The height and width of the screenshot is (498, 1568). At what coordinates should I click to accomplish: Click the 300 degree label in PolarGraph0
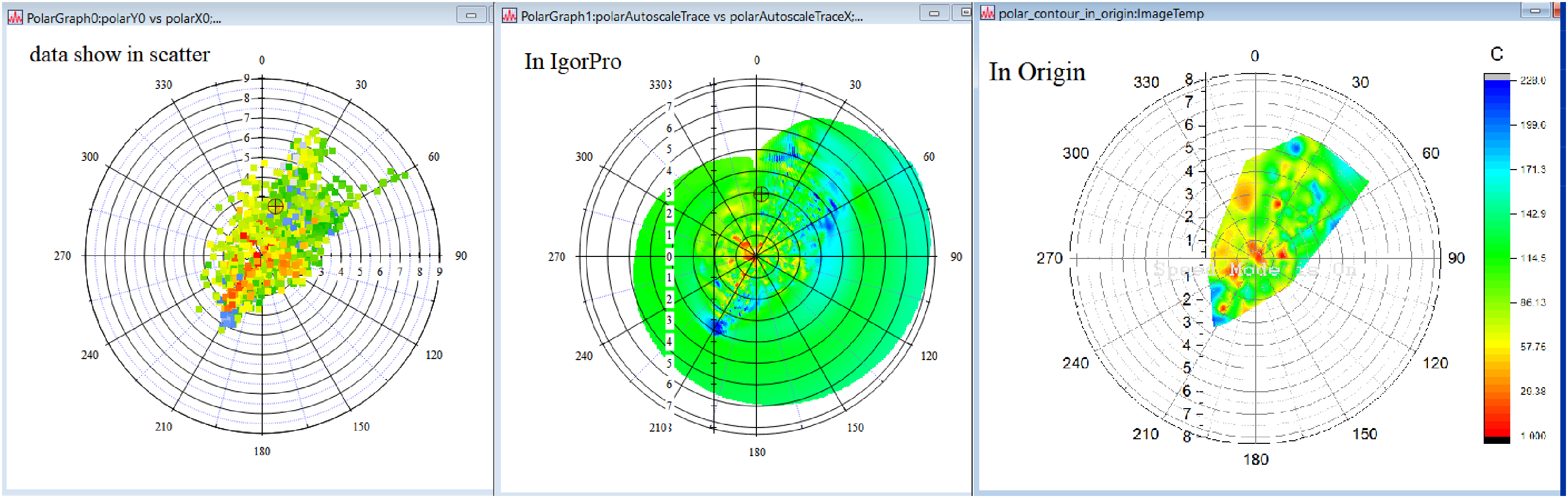[x=89, y=157]
